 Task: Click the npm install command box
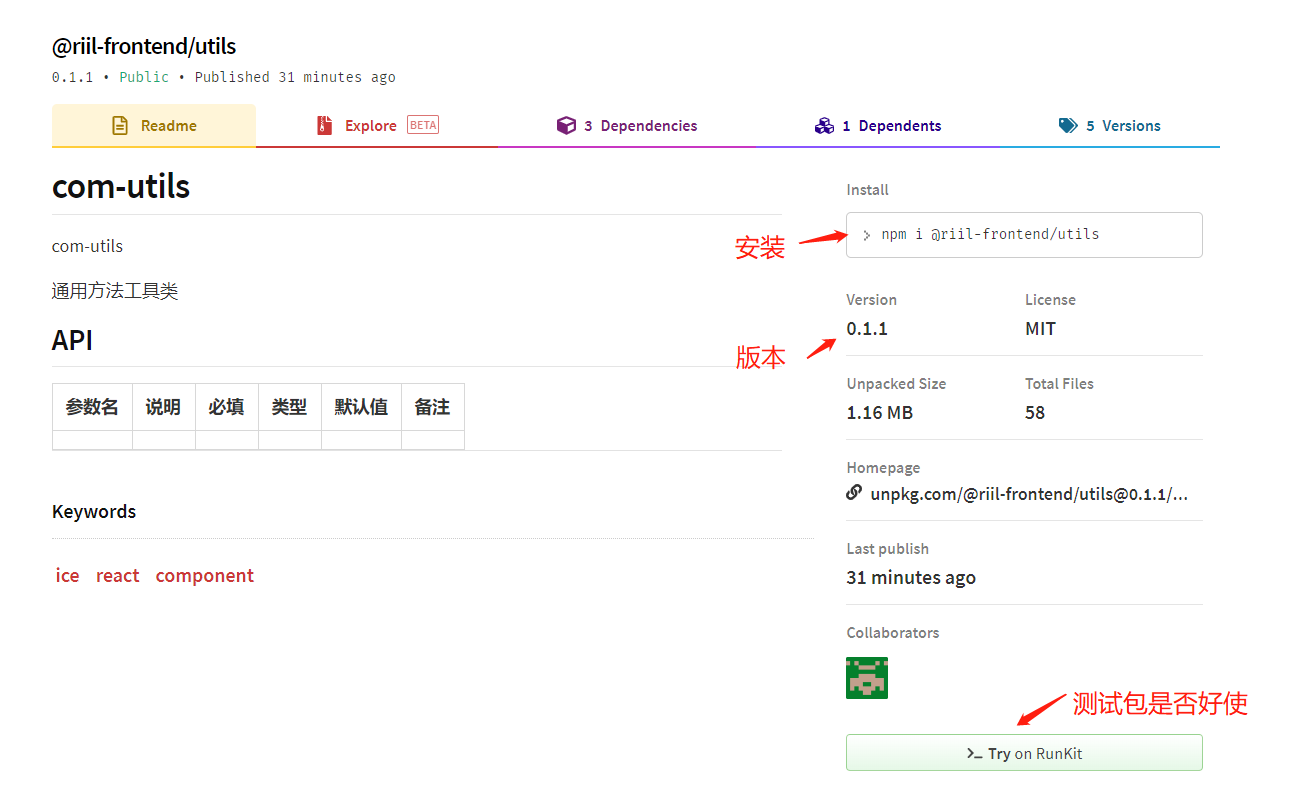(1024, 235)
